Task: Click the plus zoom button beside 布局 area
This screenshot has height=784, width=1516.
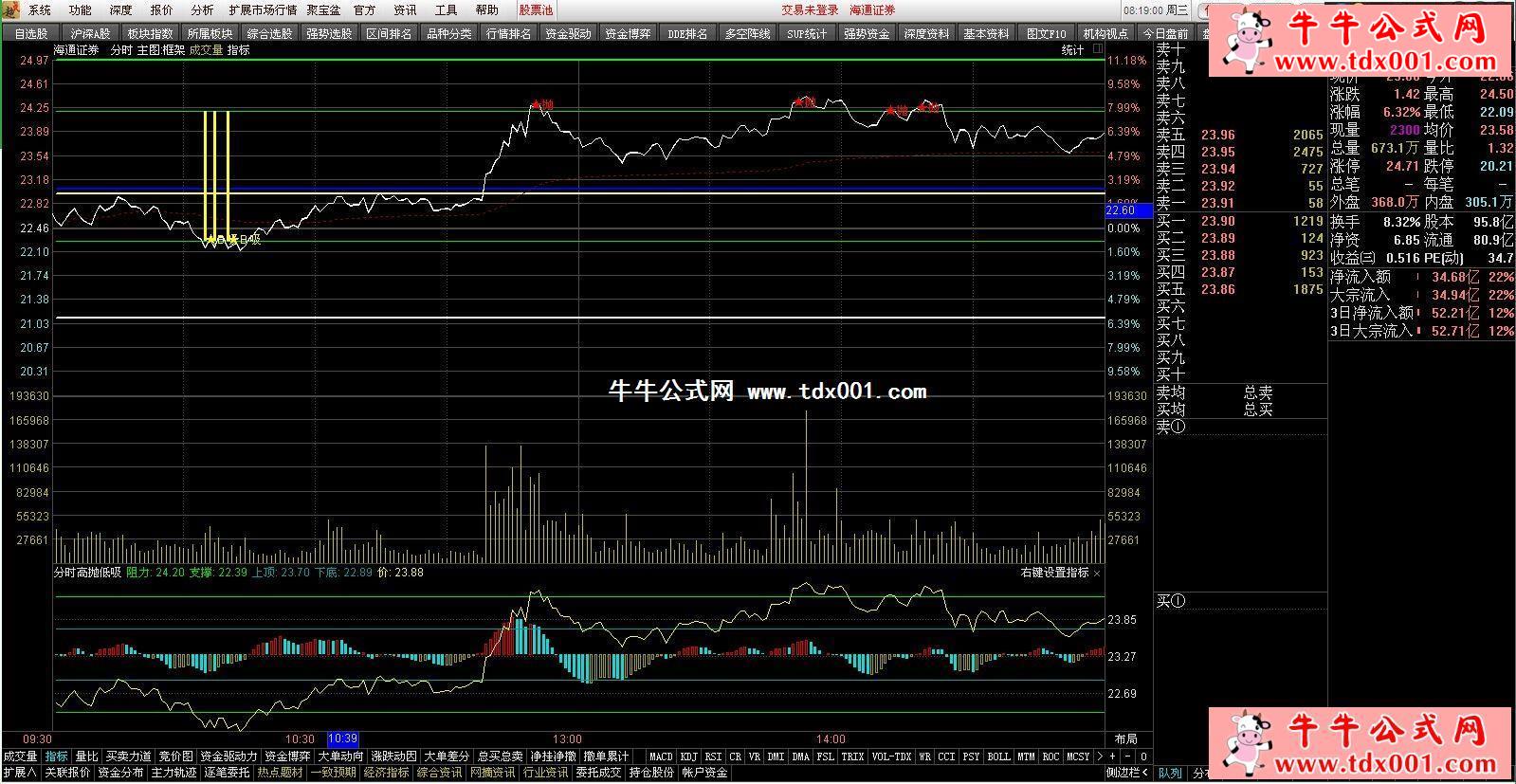Action: click(x=1113, y=757)
